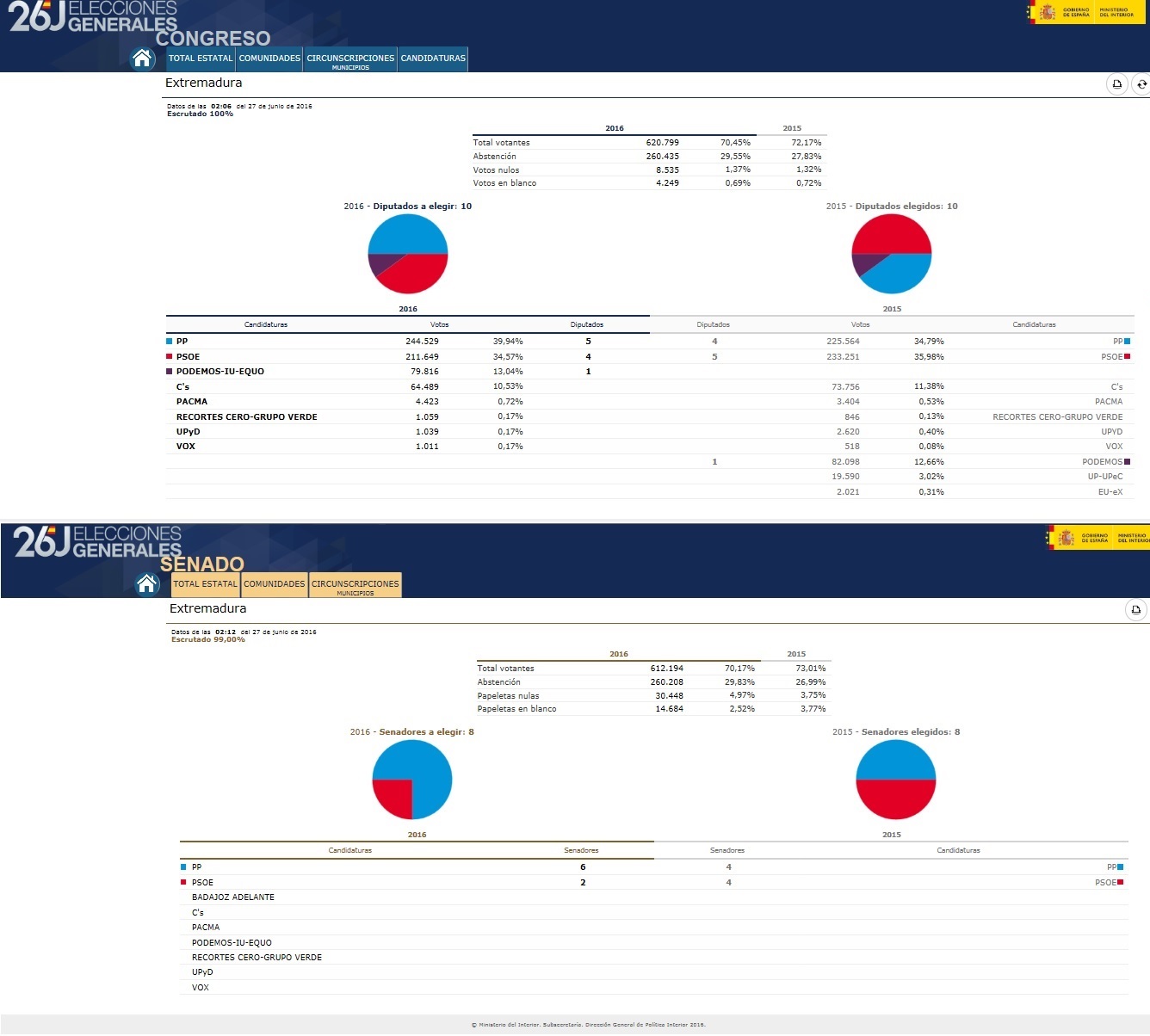
Task: Expand Circunscripciones Municipios in Senado menu
Action: pos(355,586)
